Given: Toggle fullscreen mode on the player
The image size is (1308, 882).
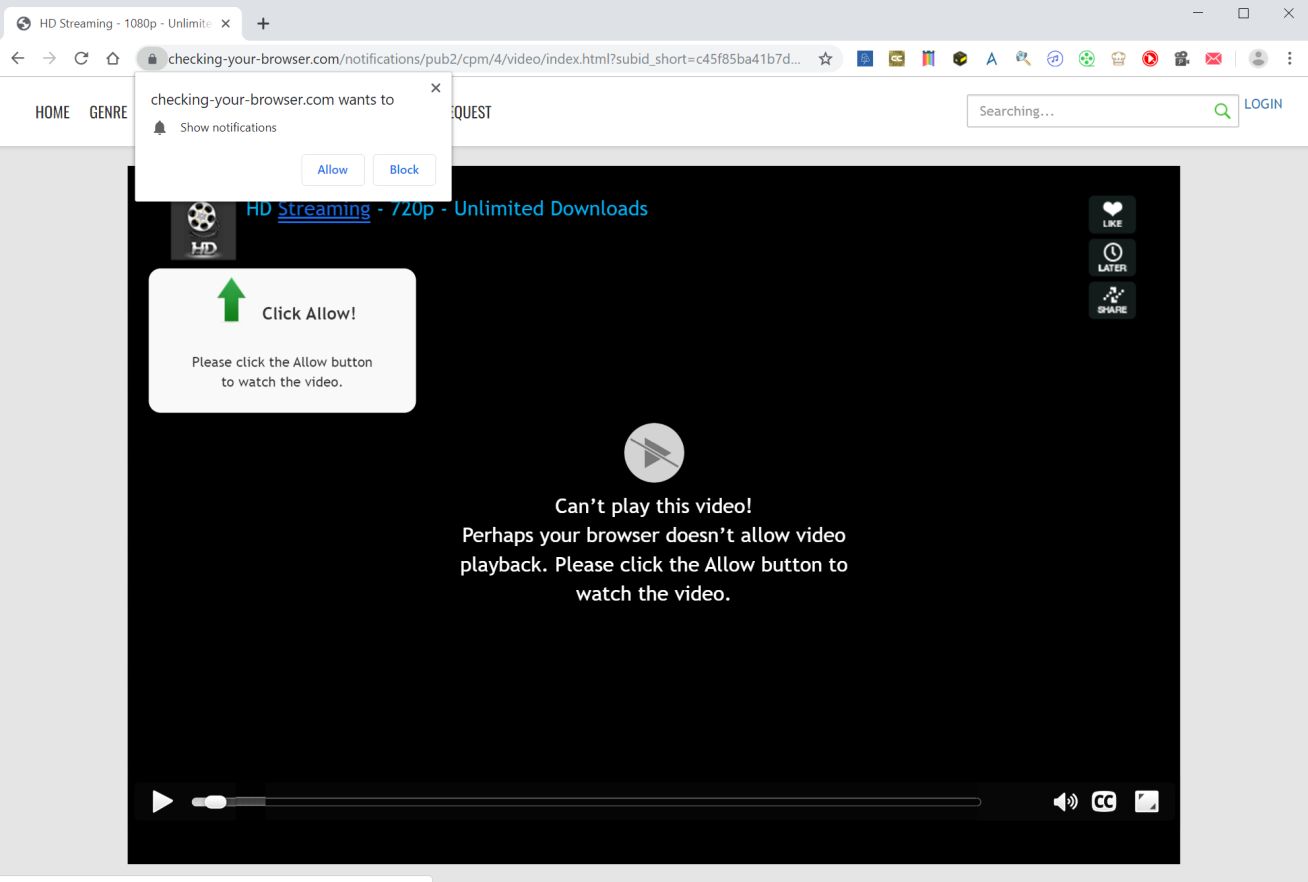Looking at the screenshot, I should (x=1147, y=802).
